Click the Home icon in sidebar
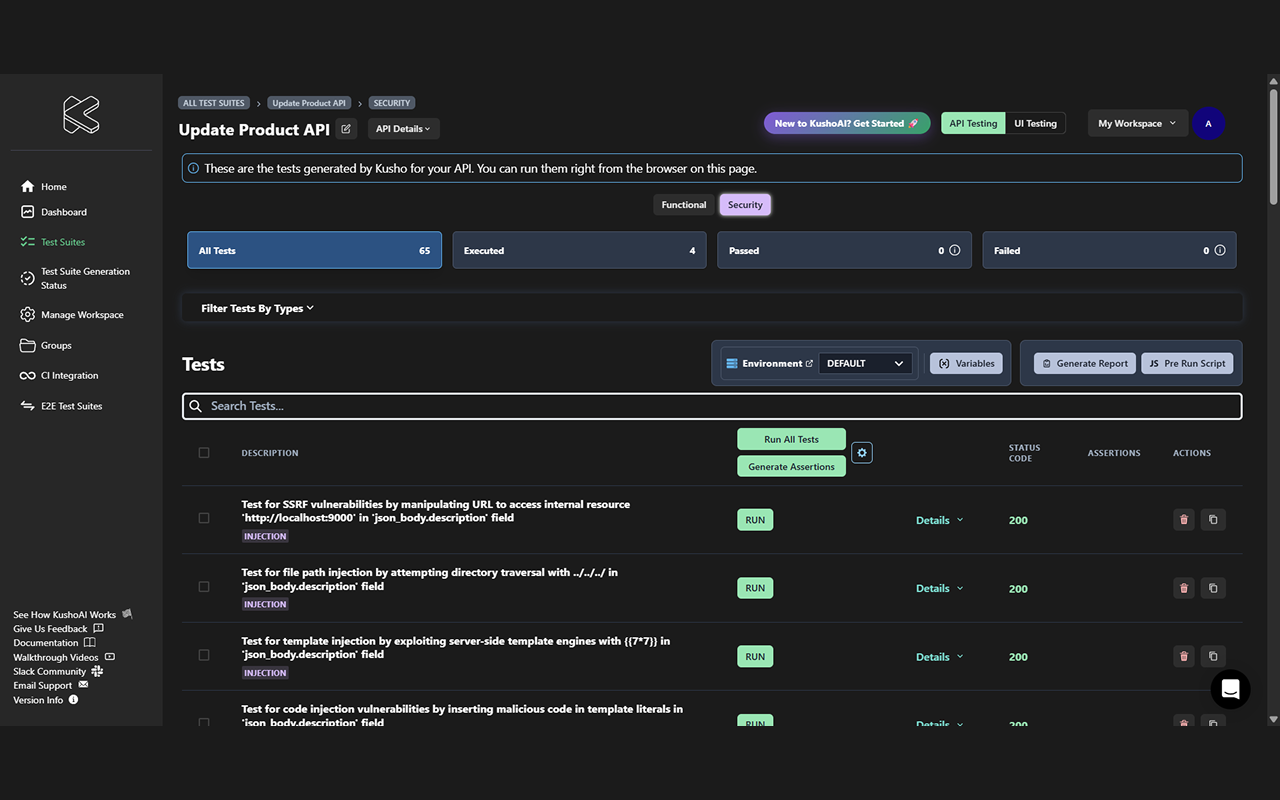Screen dimensions: 1280x800 click(27, 187)
